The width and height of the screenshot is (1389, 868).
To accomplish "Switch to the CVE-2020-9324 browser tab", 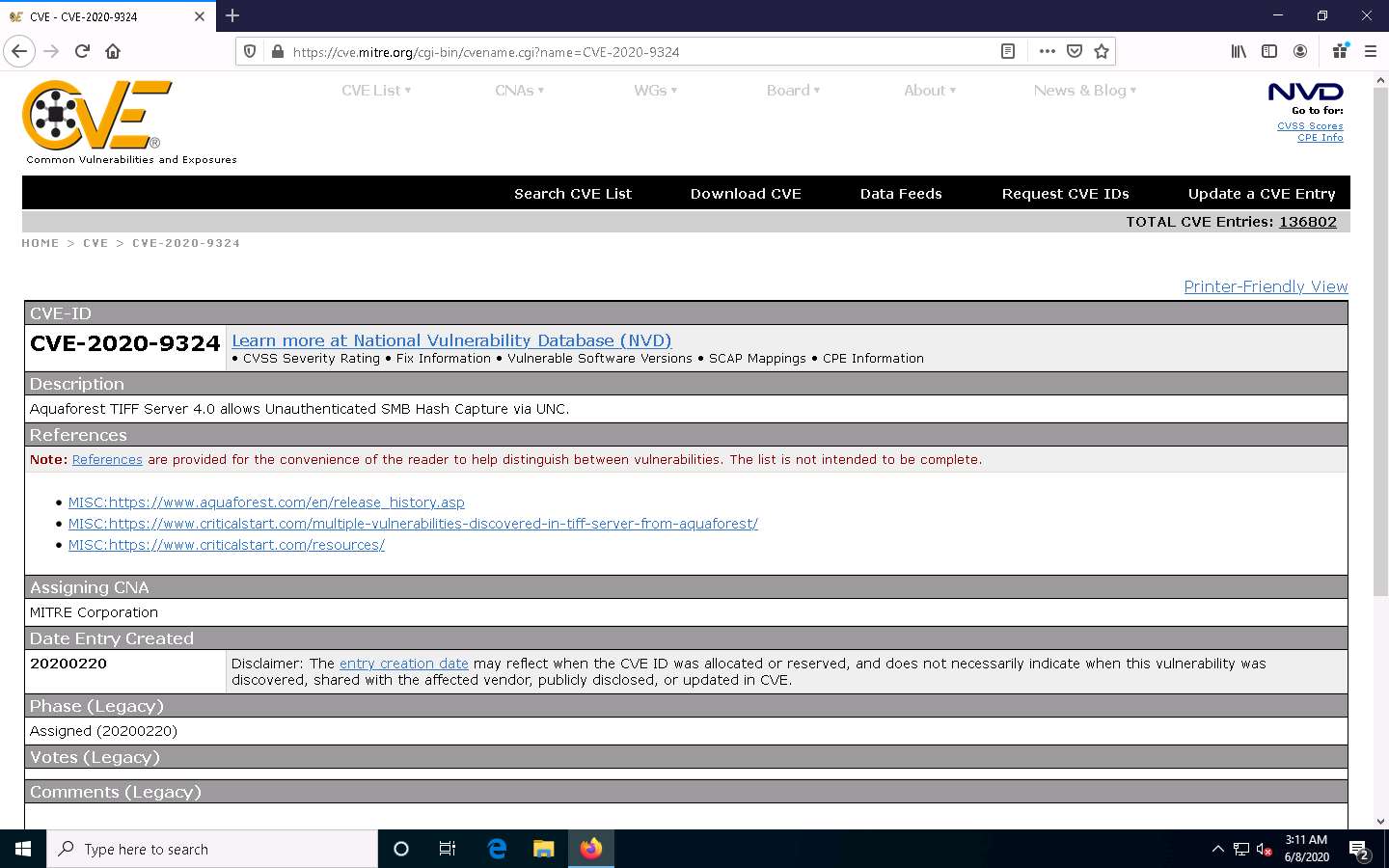I will [106, 16].
